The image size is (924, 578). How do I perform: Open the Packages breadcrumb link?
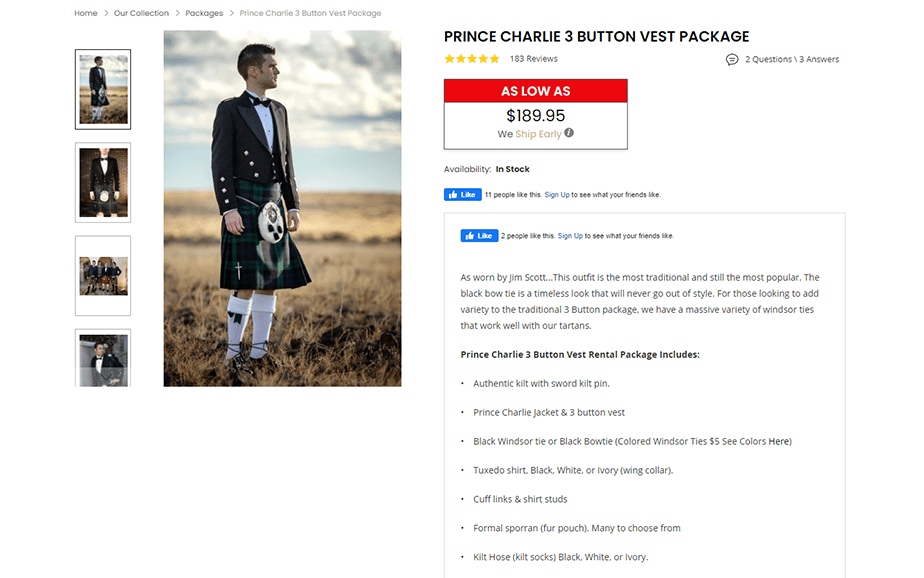tap(204, 13)
